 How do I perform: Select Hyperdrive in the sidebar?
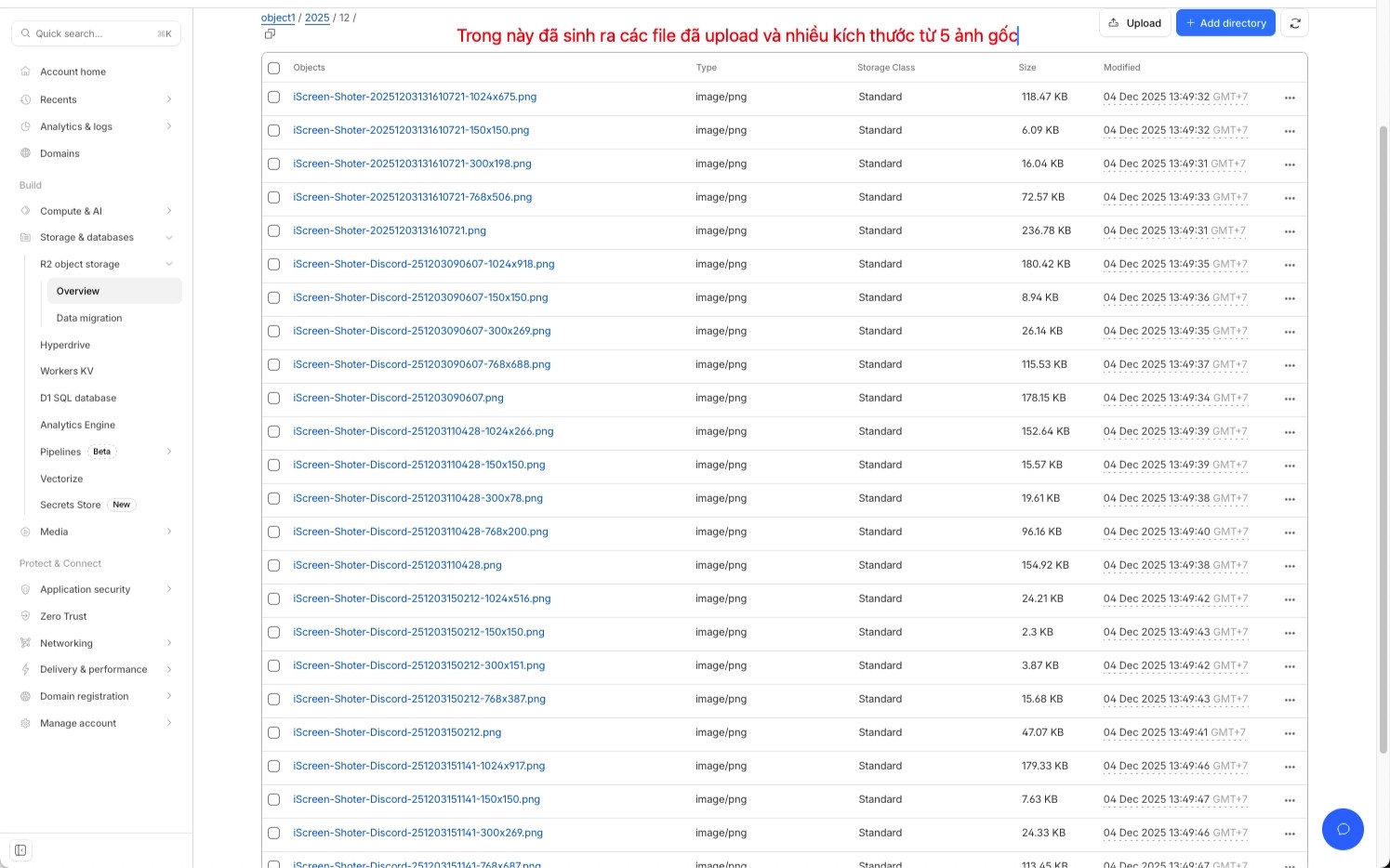(x=65, y=345)
